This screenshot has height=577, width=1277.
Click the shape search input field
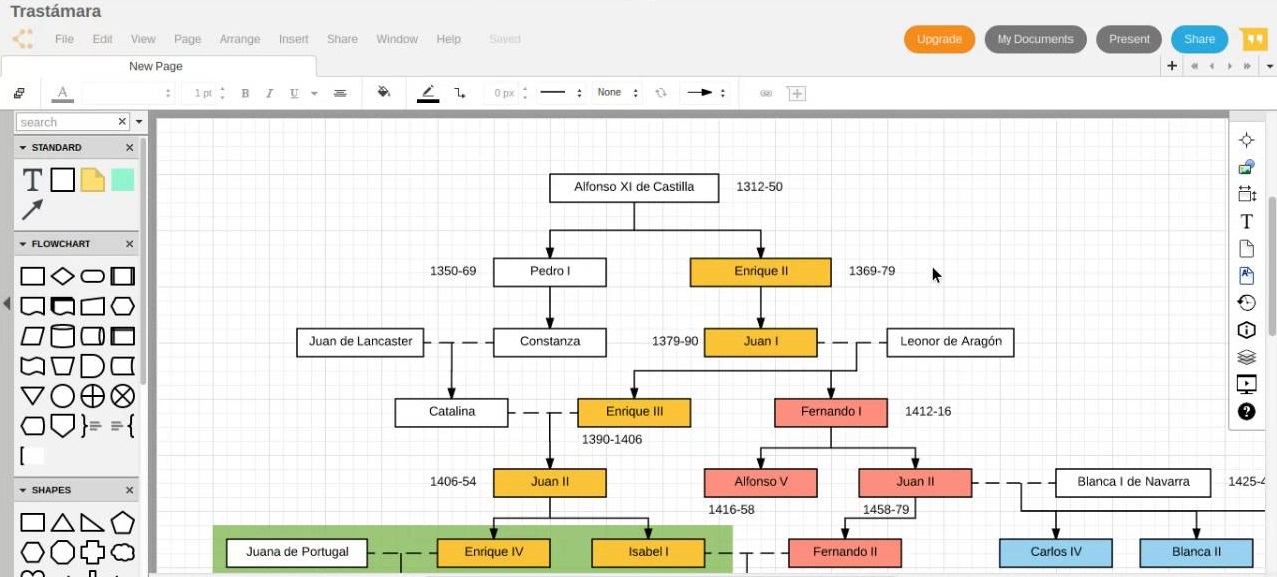pos(60,120)
